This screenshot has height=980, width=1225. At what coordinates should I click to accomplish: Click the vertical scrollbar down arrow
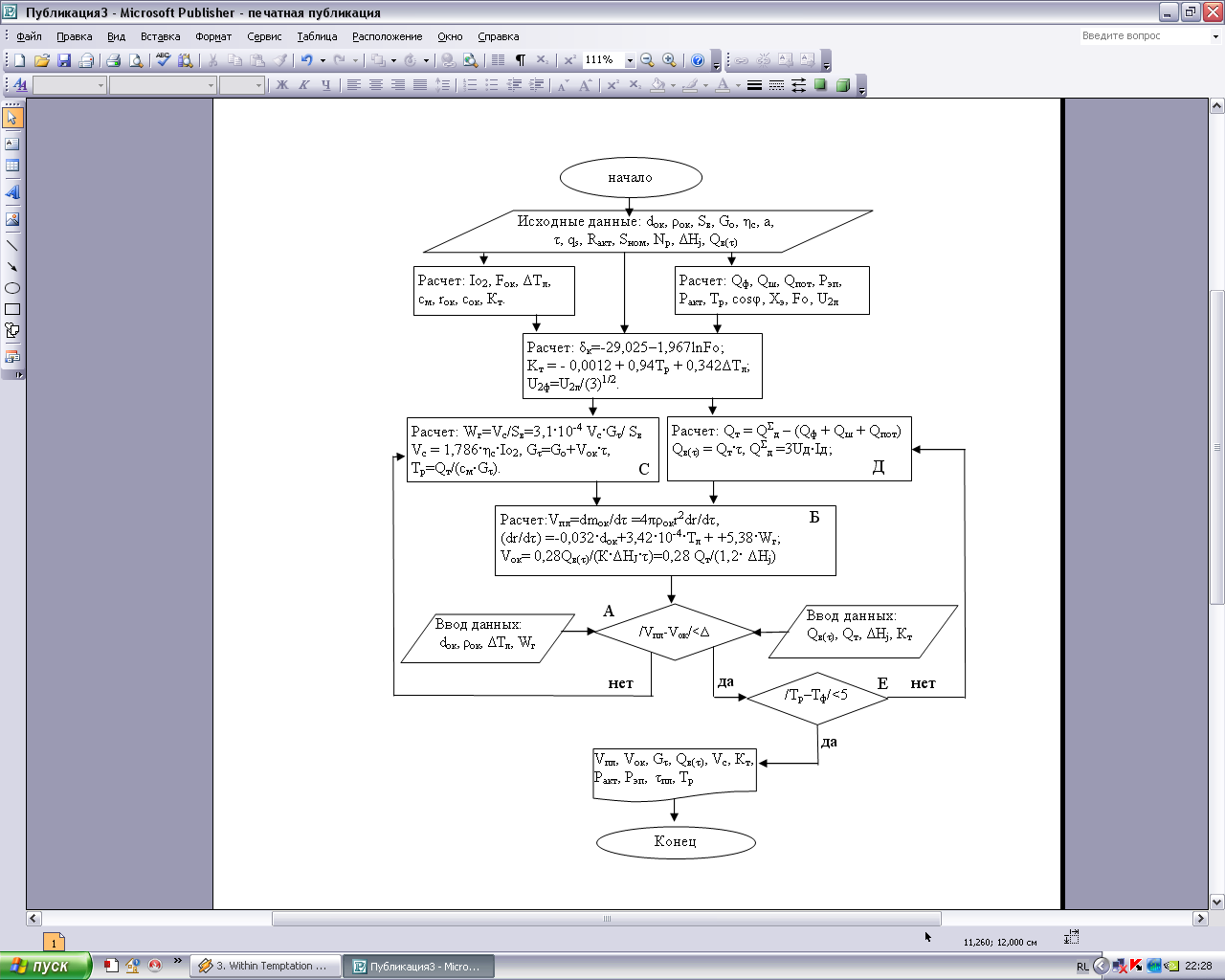click(x=1217, y=902)
